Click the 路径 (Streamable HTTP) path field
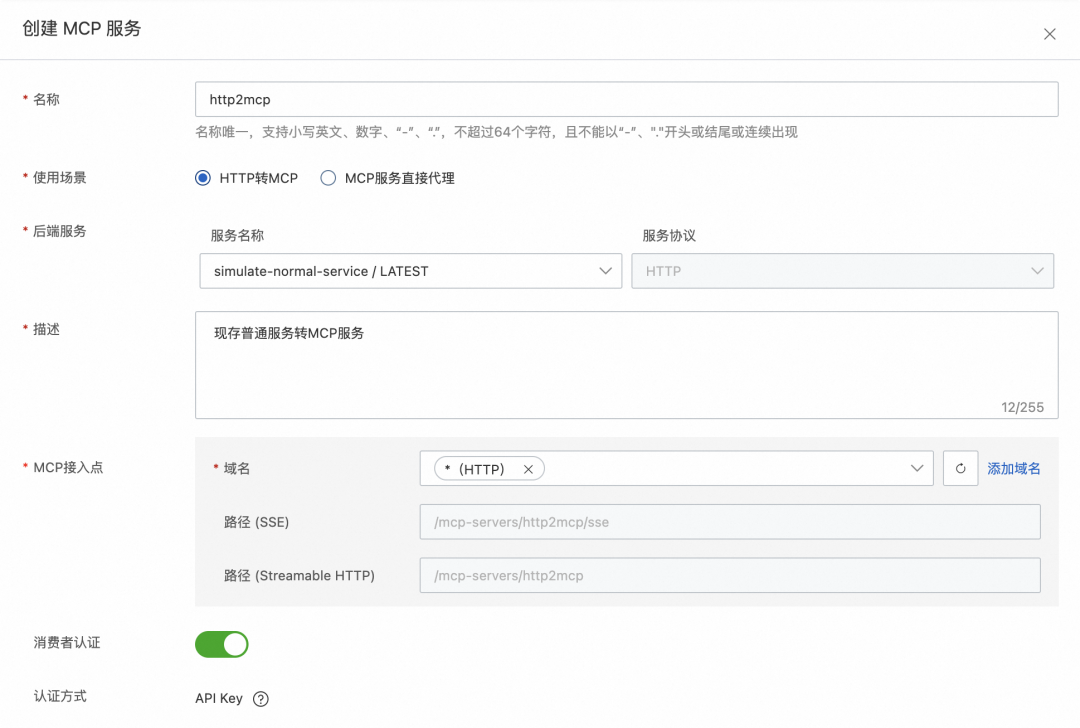This screenshot has height=728, width=1080. click(730, 575)
